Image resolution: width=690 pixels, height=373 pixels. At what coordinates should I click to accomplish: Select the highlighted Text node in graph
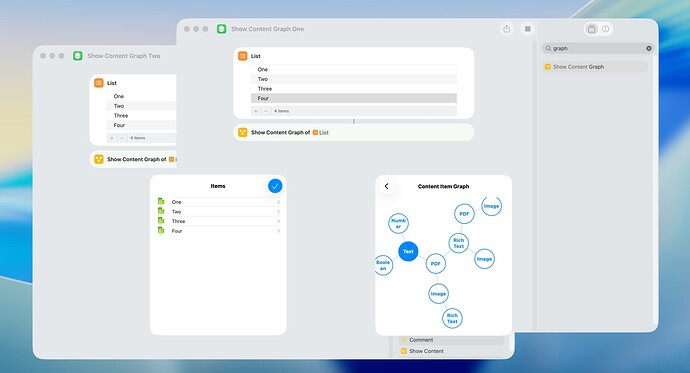[x=408, y=251]
